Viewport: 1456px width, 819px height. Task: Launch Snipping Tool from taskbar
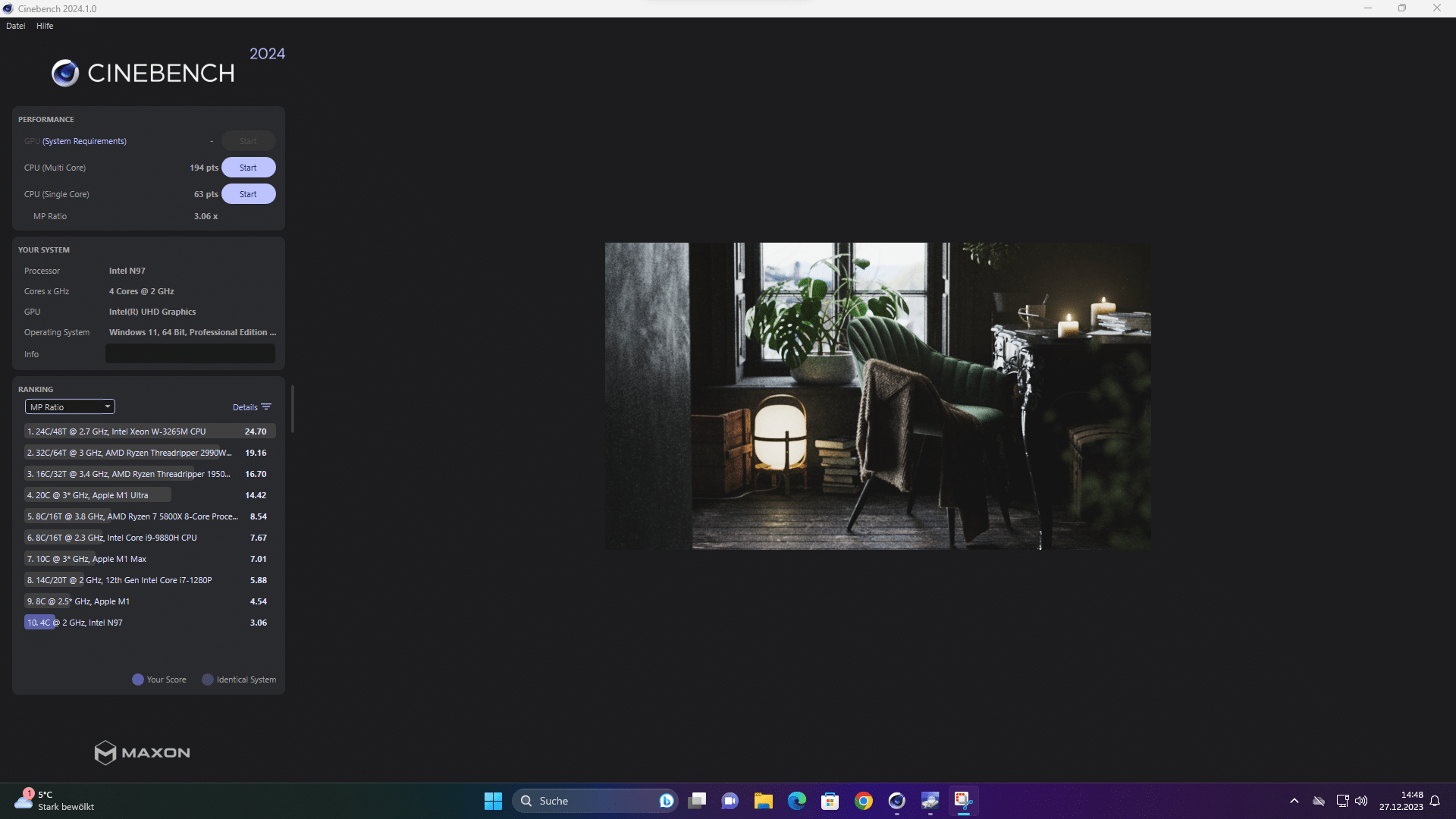click(963, 801)
